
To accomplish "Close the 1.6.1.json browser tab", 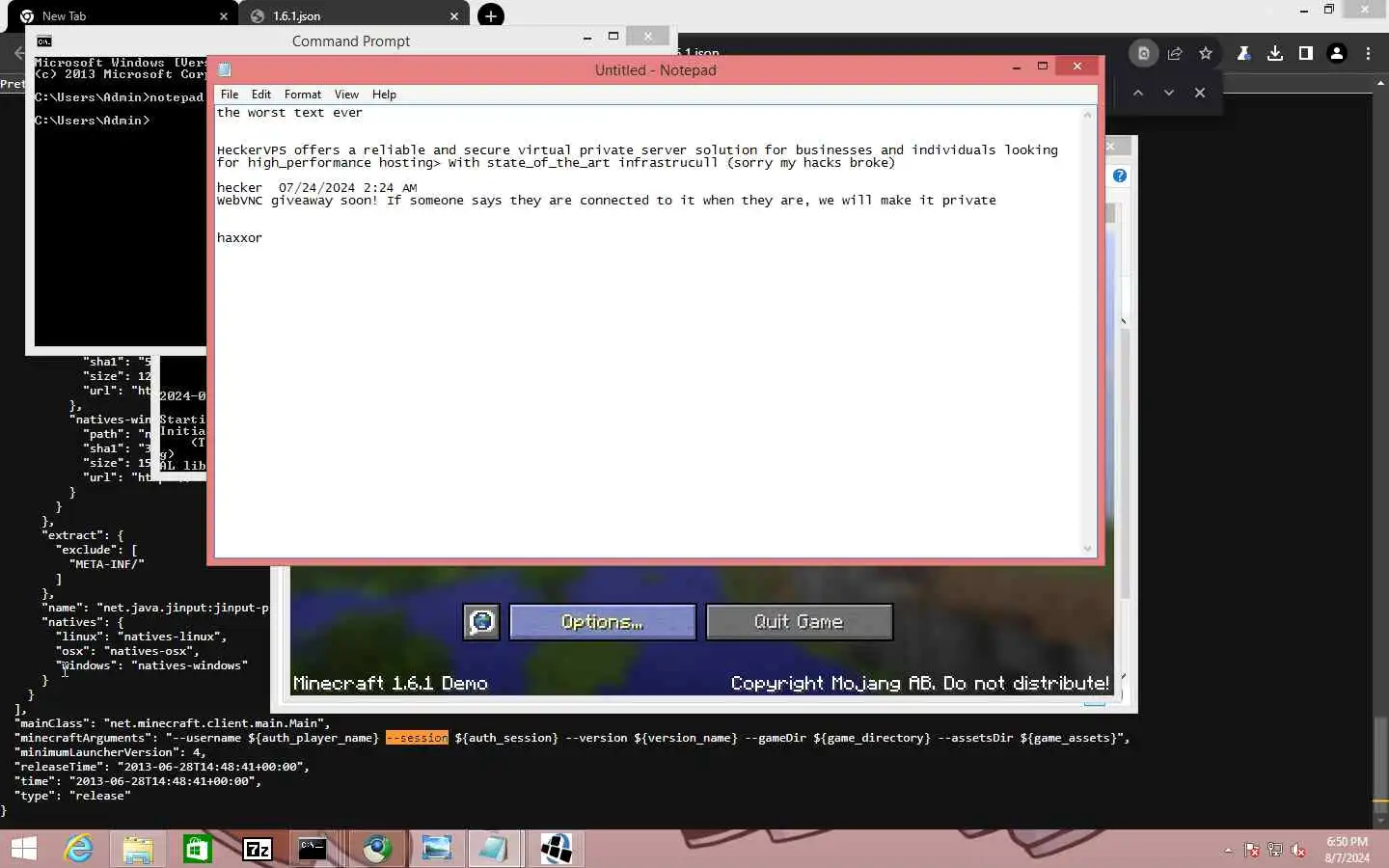I will [454, 16].
